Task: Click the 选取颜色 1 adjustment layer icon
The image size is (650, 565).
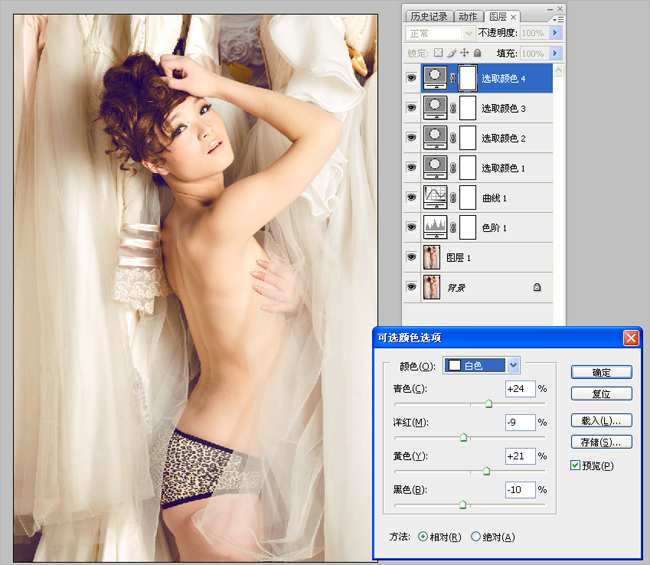Action: click(x=435, y=167)
